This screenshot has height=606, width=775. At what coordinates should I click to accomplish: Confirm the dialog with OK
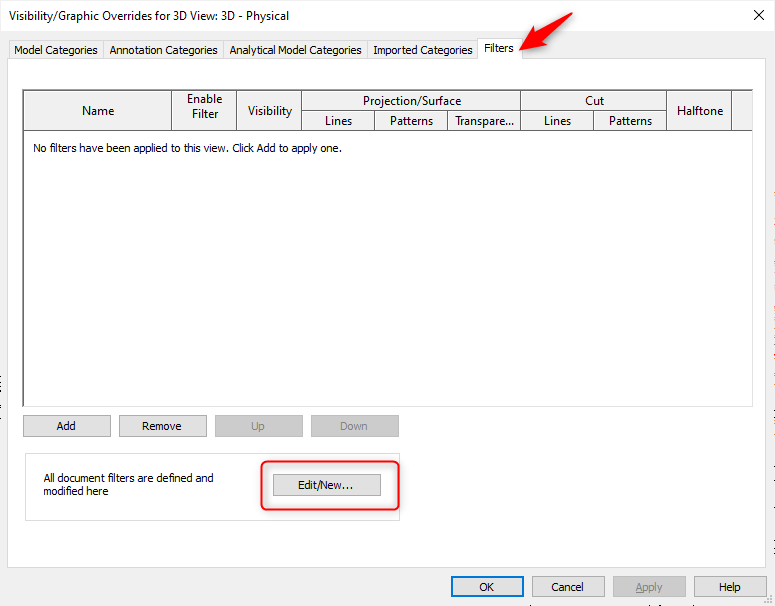pyautogui.click(x=487, y=587)
